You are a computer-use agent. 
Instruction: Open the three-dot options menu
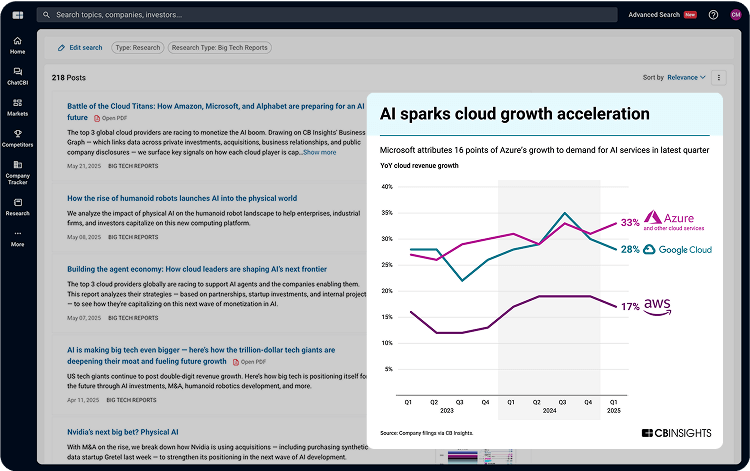pos(718,77)
